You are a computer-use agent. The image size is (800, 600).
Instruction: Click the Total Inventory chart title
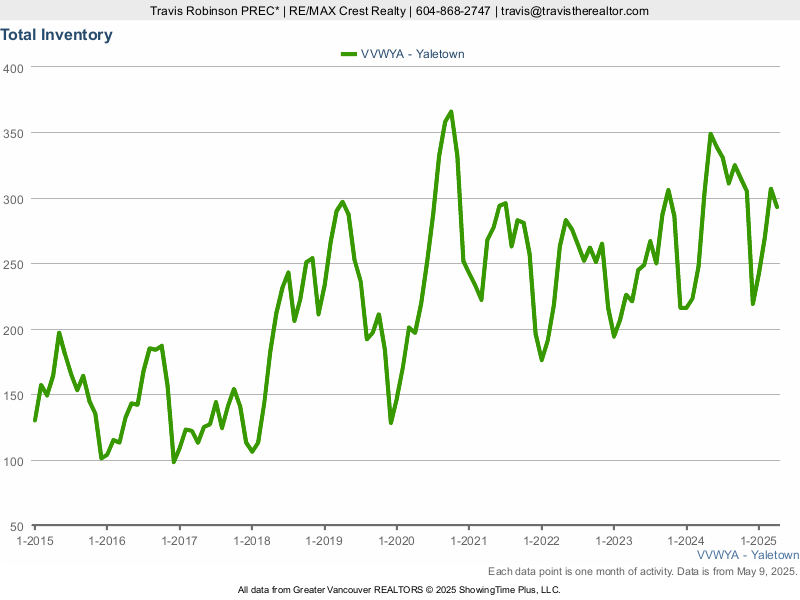click(x=56, y=35)
